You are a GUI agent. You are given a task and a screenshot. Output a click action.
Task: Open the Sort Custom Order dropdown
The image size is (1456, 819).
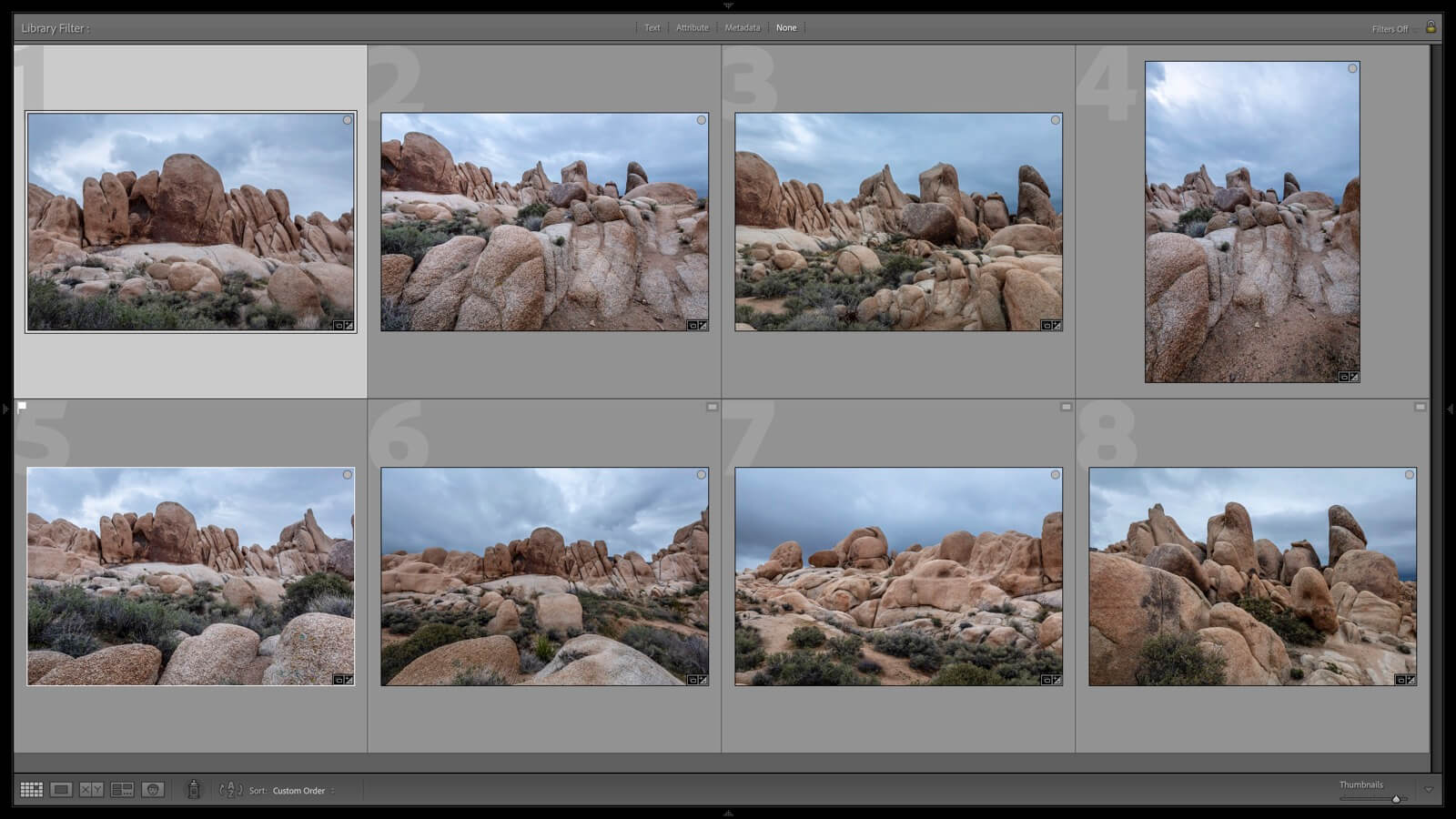pos(304,791)
